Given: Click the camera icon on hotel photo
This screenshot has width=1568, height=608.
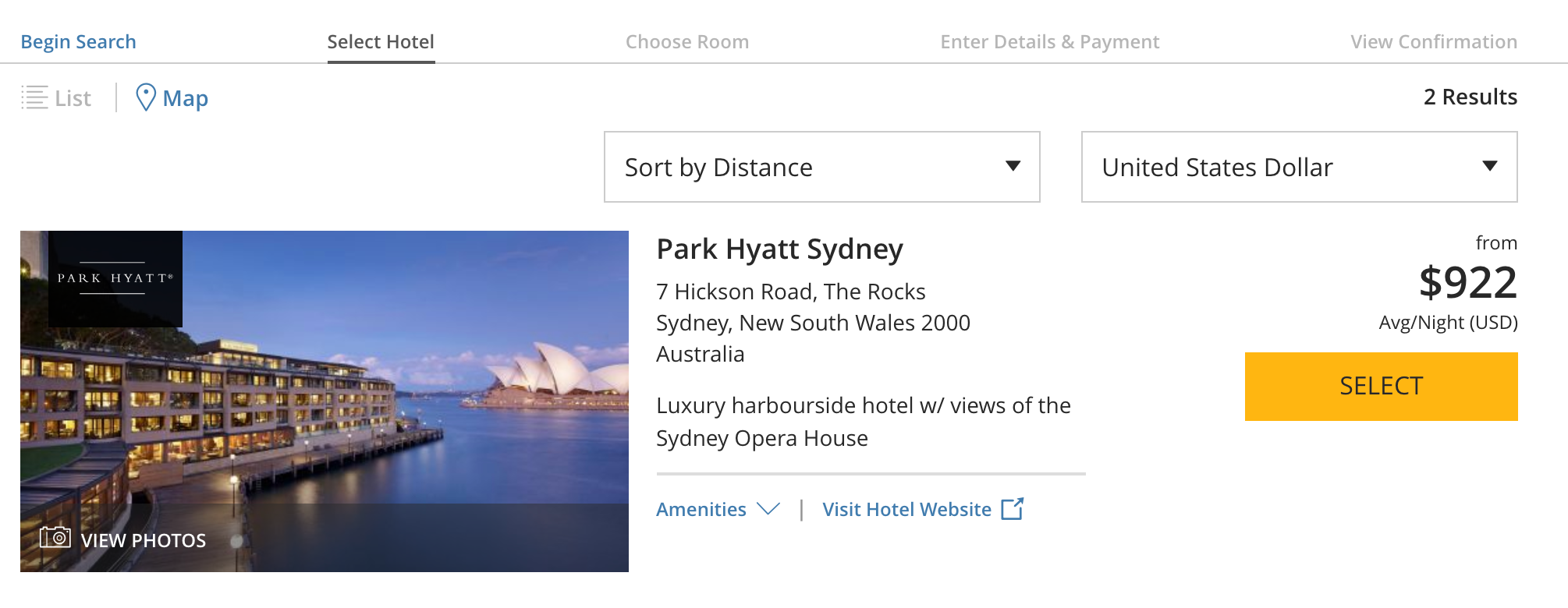Looking at the screenshot, I should [x=55, y=537].
